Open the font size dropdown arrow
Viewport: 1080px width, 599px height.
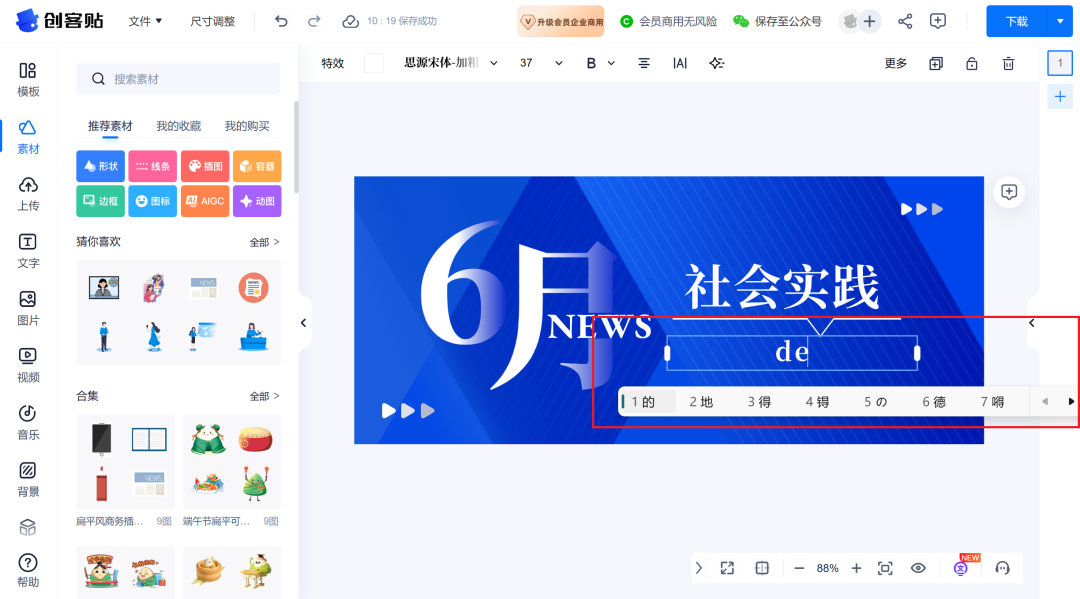559,63
